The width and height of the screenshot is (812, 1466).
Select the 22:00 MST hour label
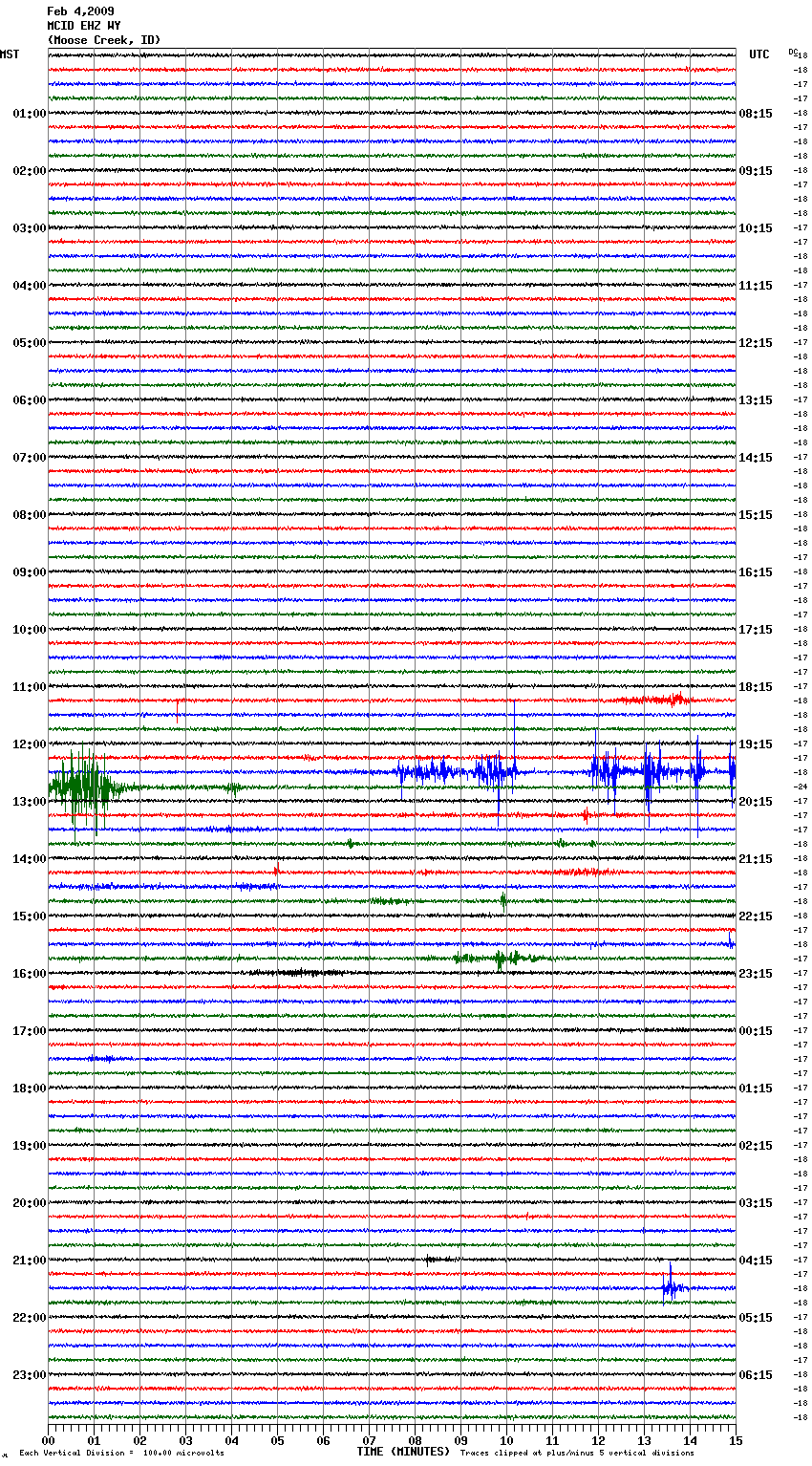[29, 1318]
